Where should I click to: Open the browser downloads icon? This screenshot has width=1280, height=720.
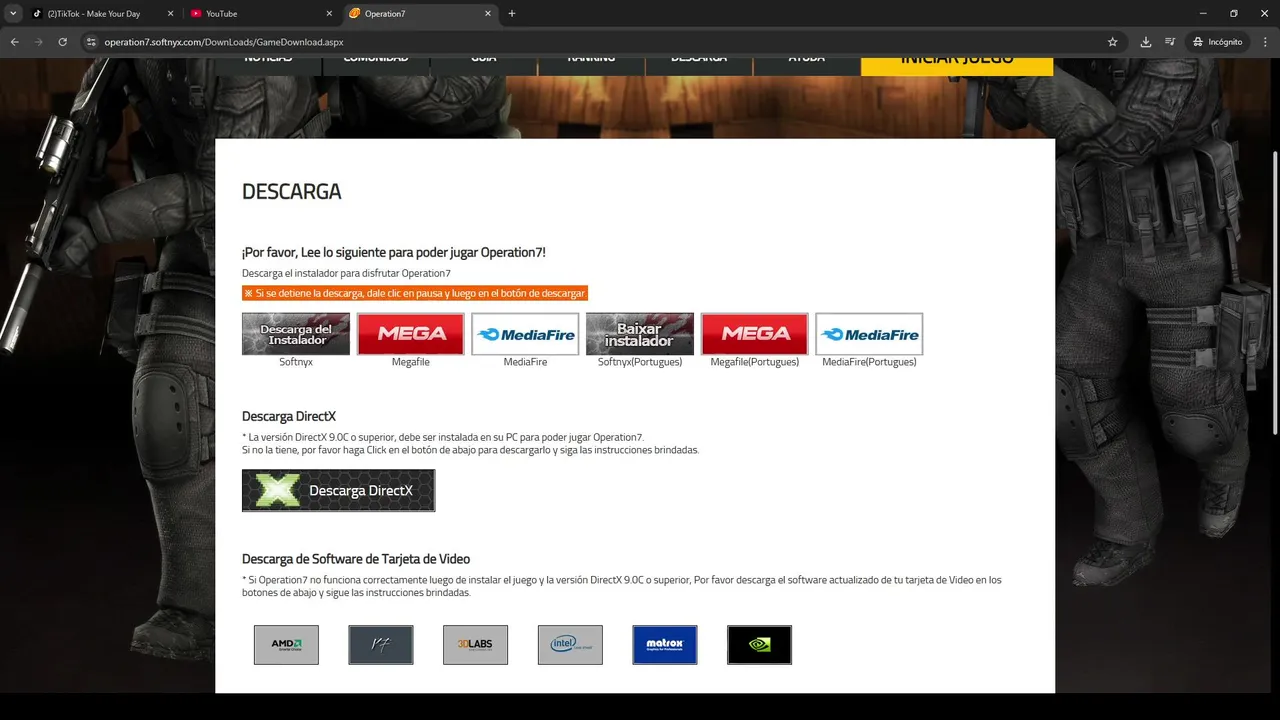point(1146,42)
